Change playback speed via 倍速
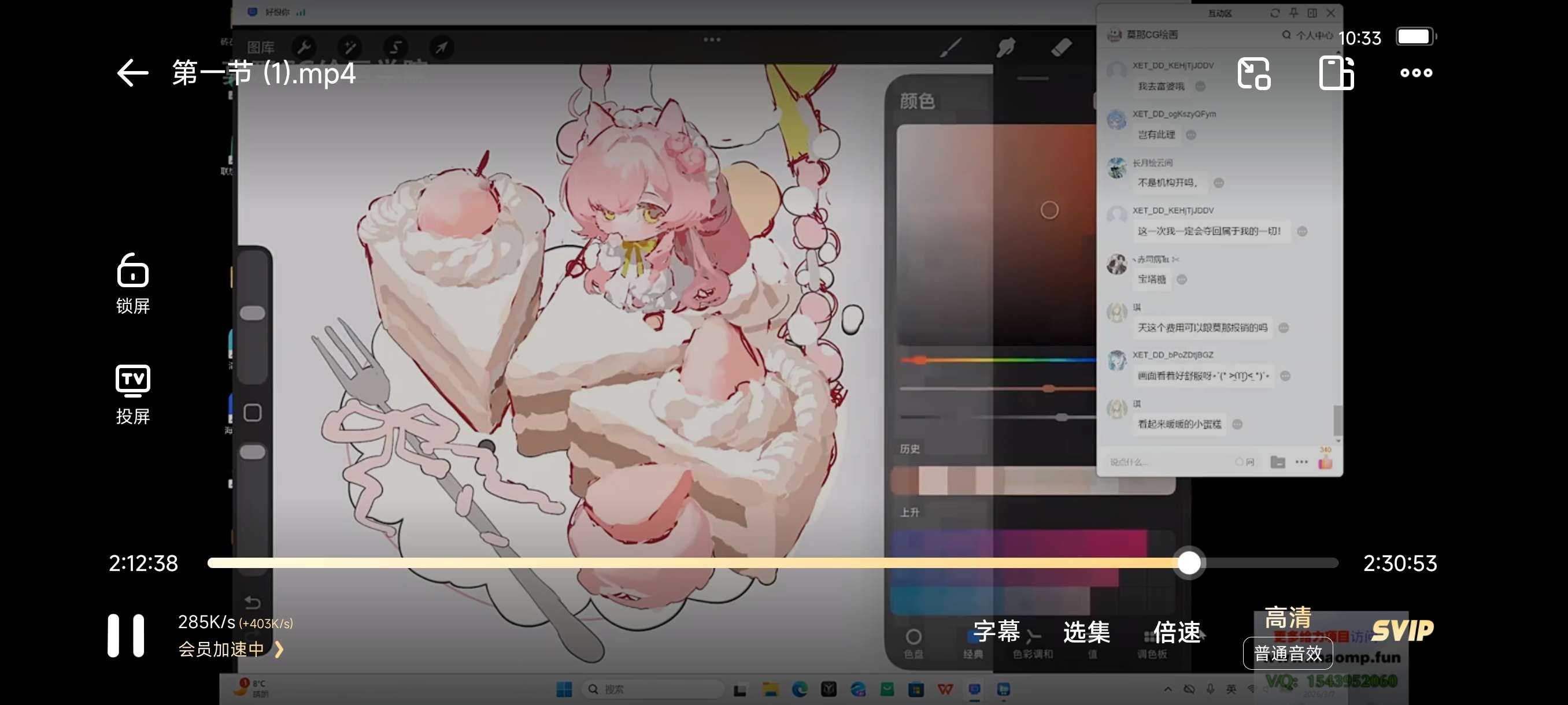1568x705 pixels. (x=1177, y=632)
